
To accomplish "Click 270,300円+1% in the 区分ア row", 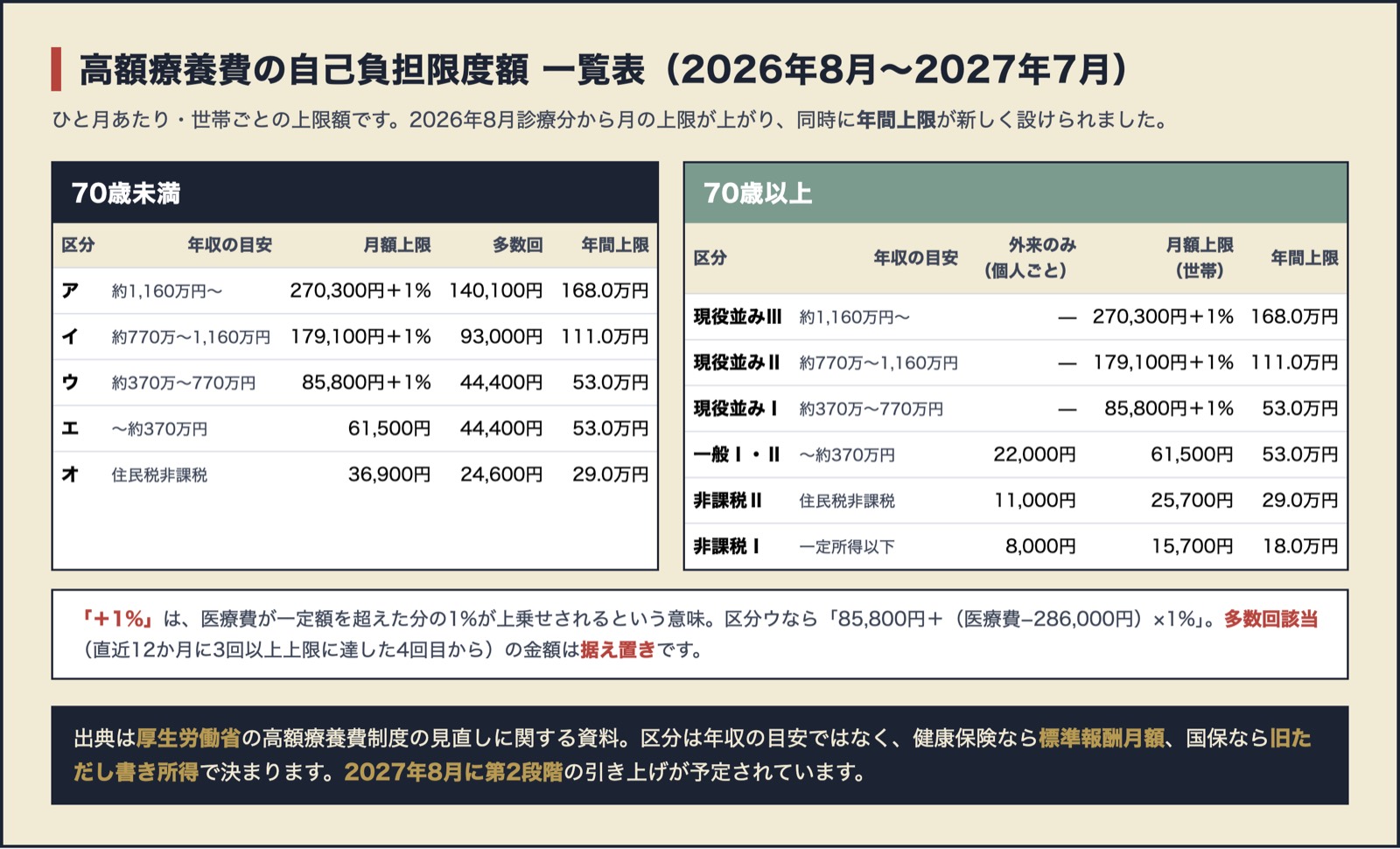I will (x=360, y=291).
